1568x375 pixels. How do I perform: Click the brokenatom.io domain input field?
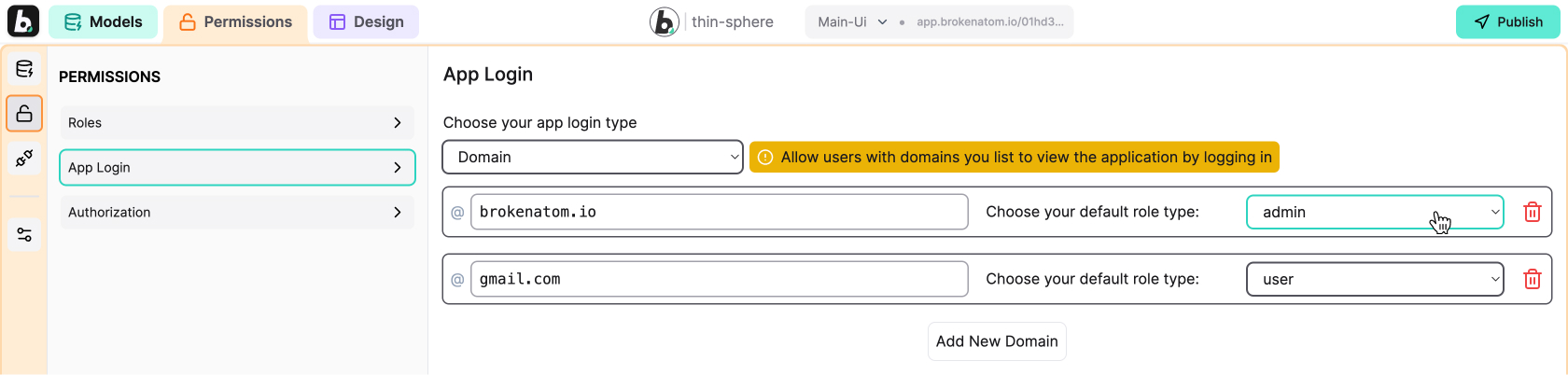[719, 213]
